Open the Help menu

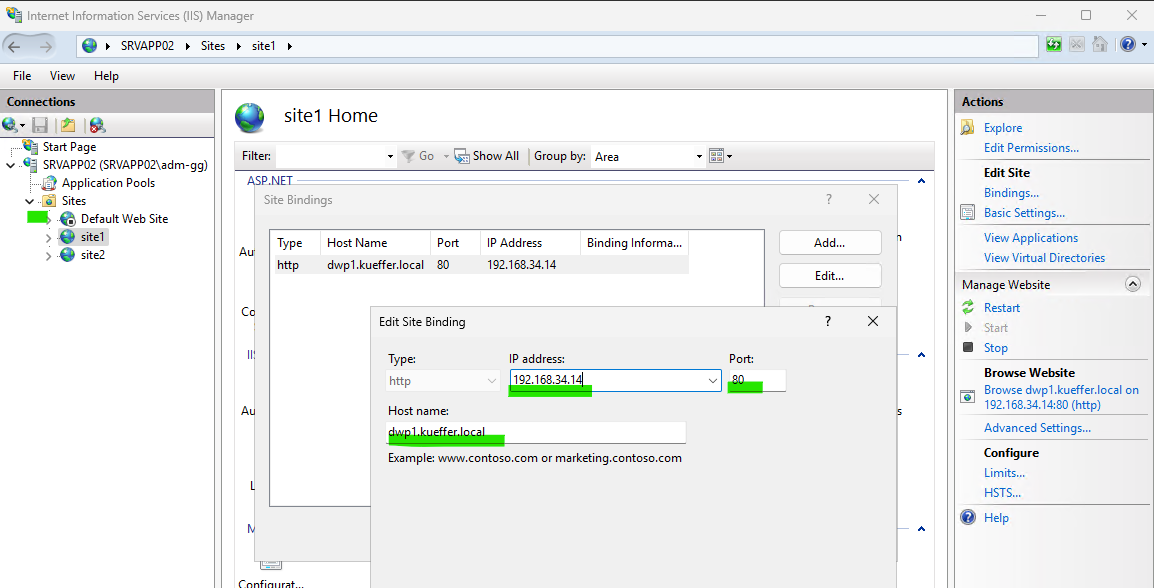click(x=106, y=76)
